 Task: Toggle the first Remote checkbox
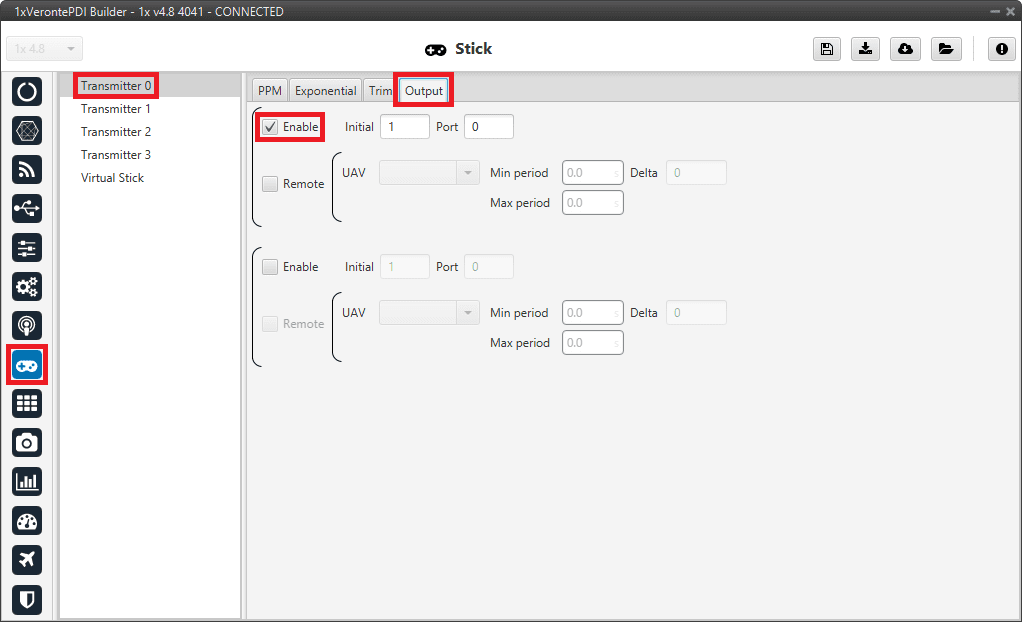click(x=270, y=184)
